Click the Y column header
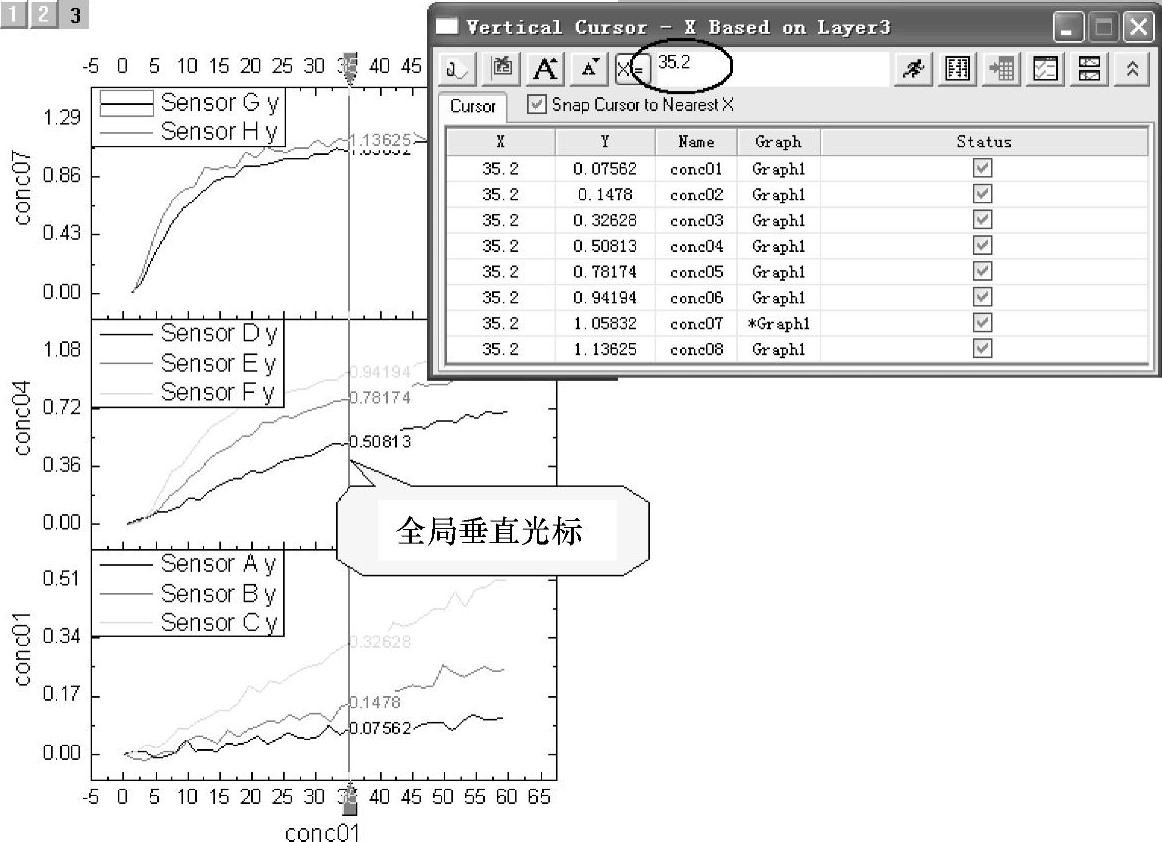This screenshot has height=842, width=1162. coord(605,142)
